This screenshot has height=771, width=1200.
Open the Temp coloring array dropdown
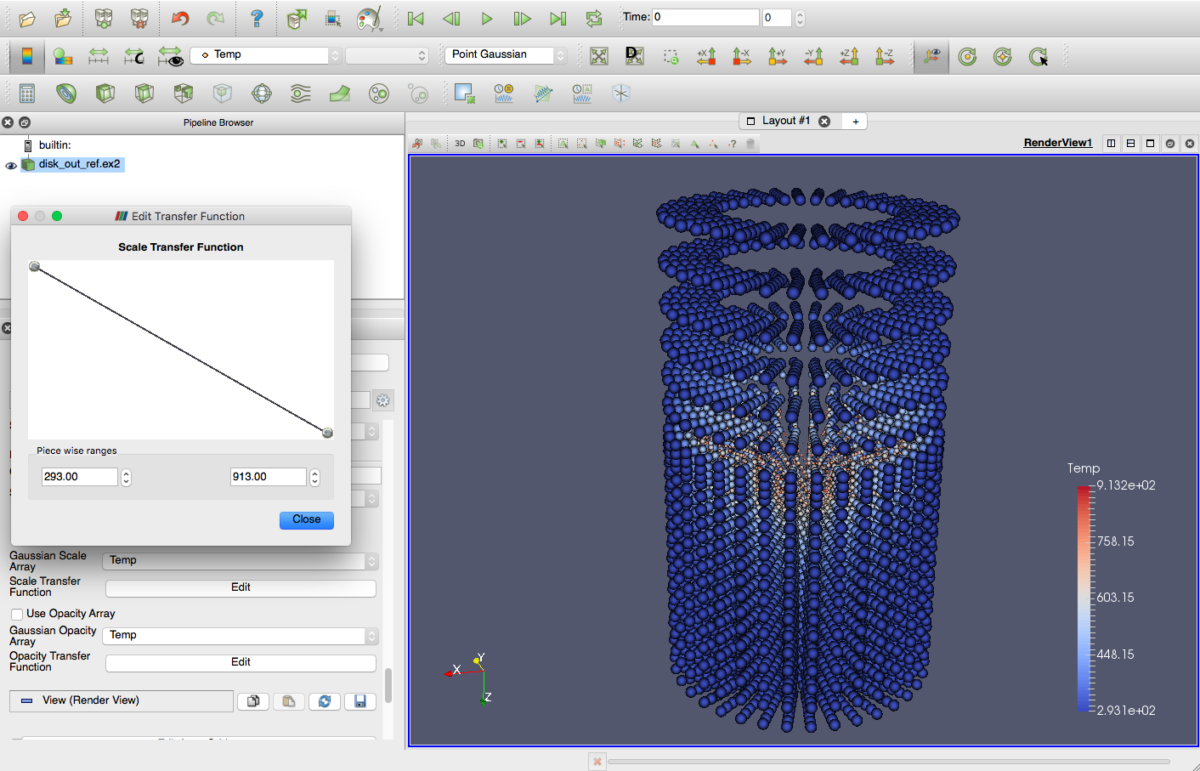coord(265,55)
